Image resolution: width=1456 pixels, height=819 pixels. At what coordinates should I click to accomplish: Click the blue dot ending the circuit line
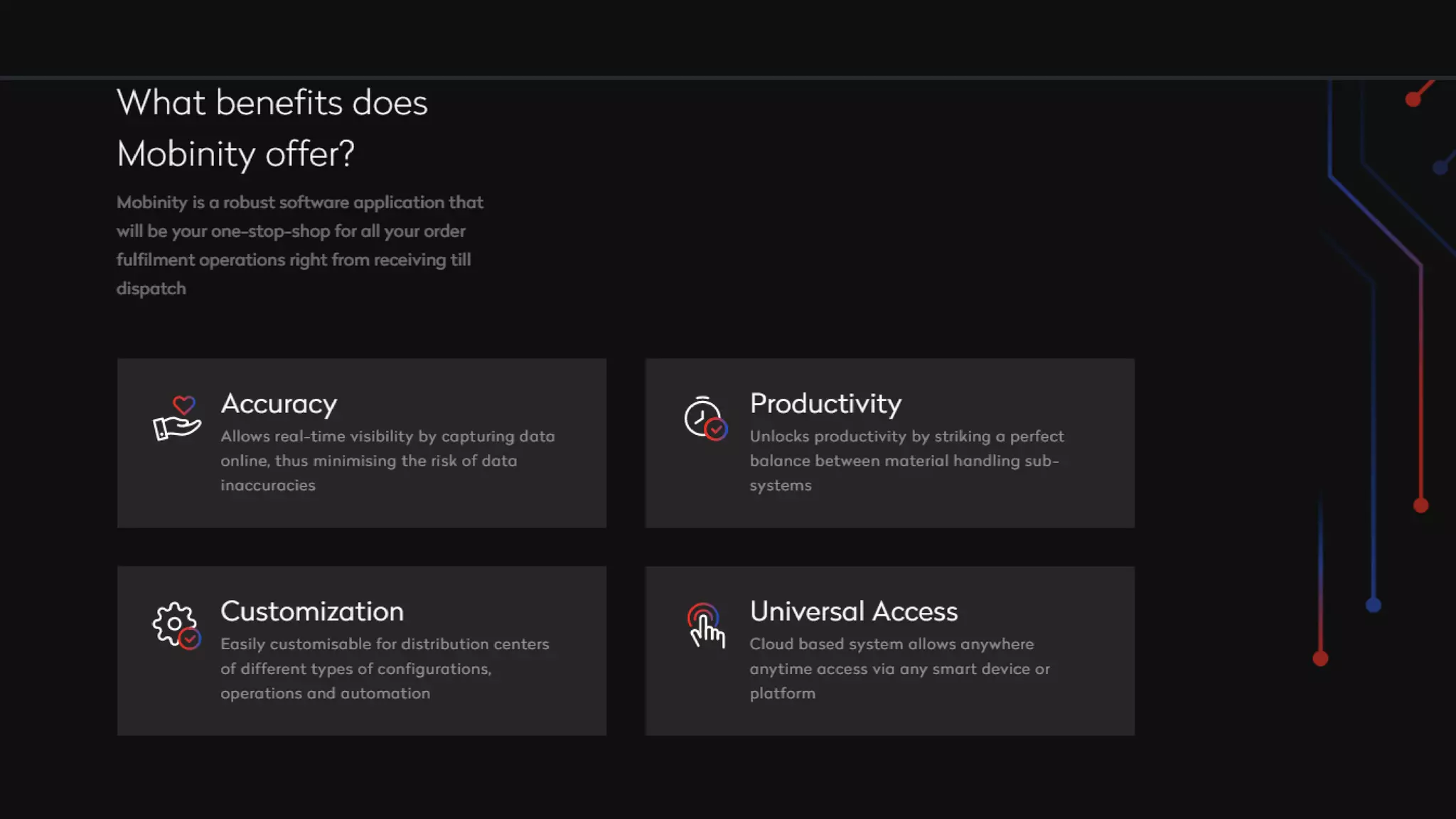(x=1373, y=605)
